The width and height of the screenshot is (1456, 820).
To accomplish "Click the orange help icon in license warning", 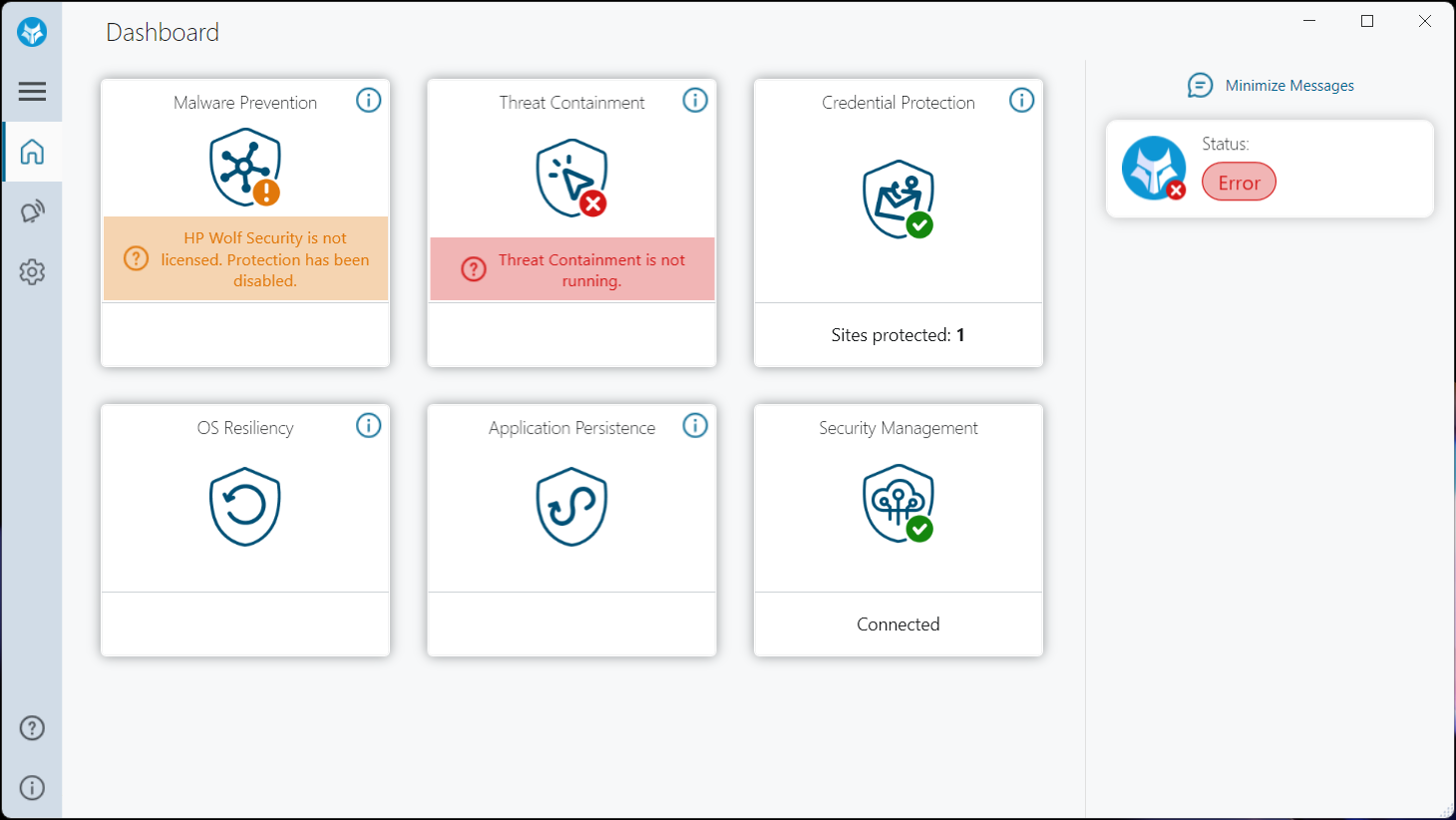I will (136, 258).
